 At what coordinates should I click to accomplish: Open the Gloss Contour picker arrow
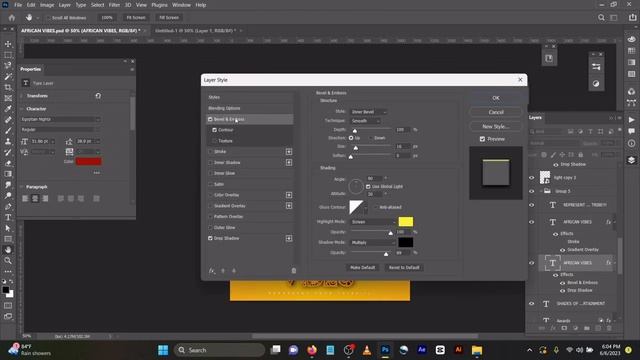pos(366,208)
